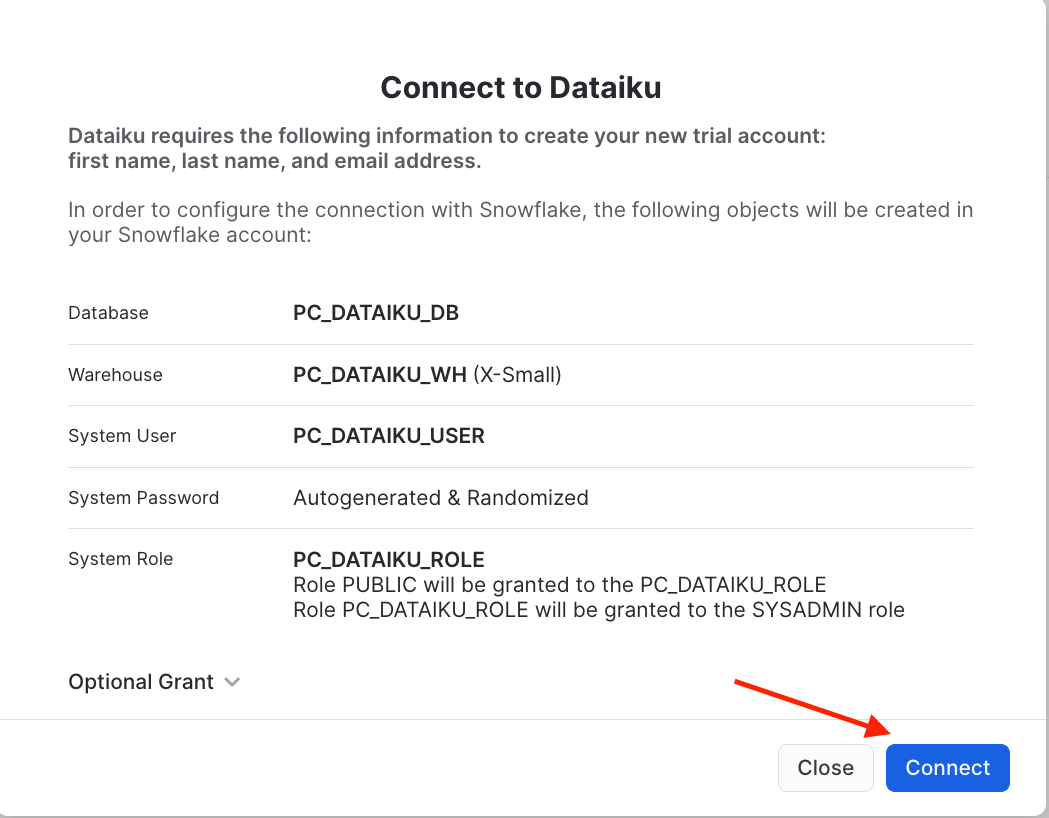This screenshot has height=818, width=1049.
Task: Click the SYSADMIN role grant description line
Action: click(x=598, y=609)
